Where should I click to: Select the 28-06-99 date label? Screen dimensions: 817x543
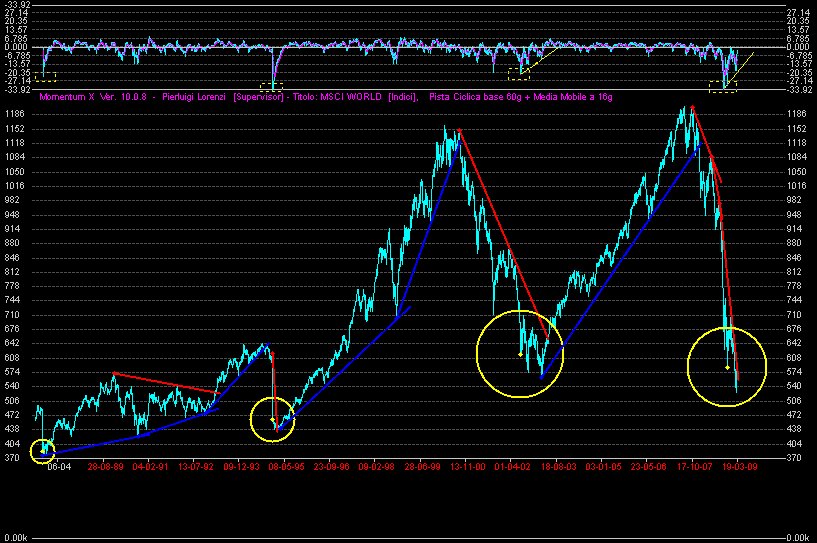tap(422, 466)
